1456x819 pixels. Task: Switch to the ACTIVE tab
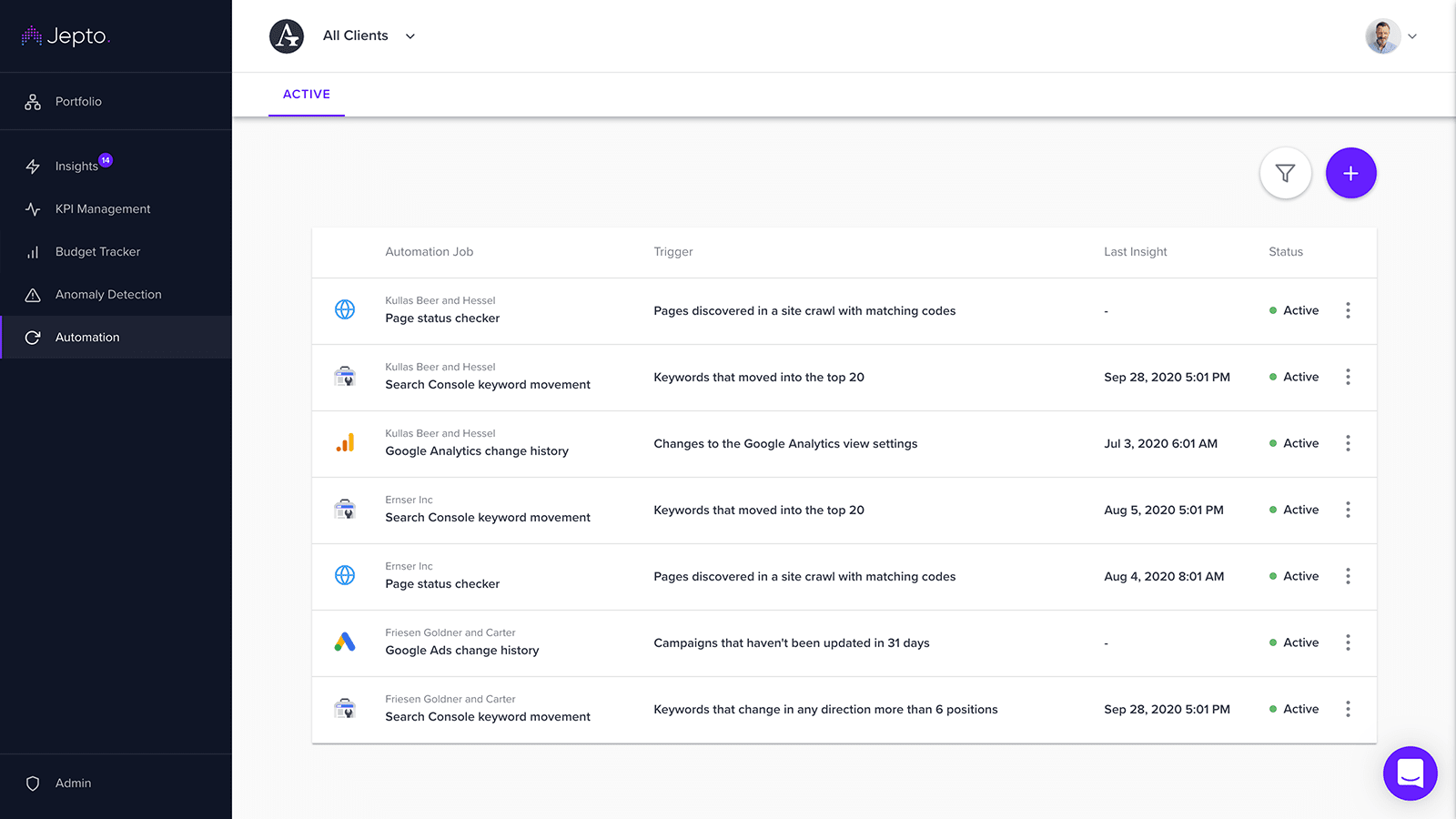point(307,95)
